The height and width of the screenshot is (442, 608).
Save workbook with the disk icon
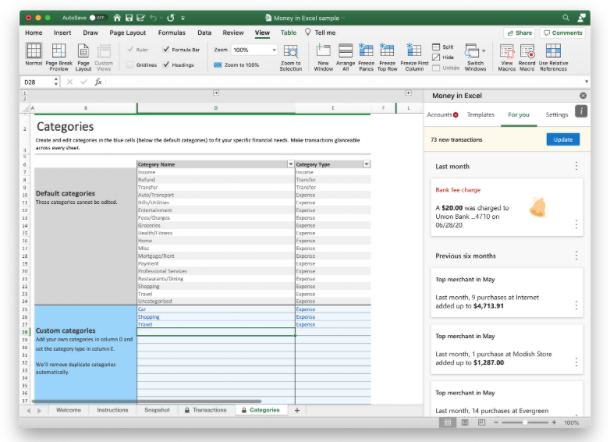click(129, 18)
